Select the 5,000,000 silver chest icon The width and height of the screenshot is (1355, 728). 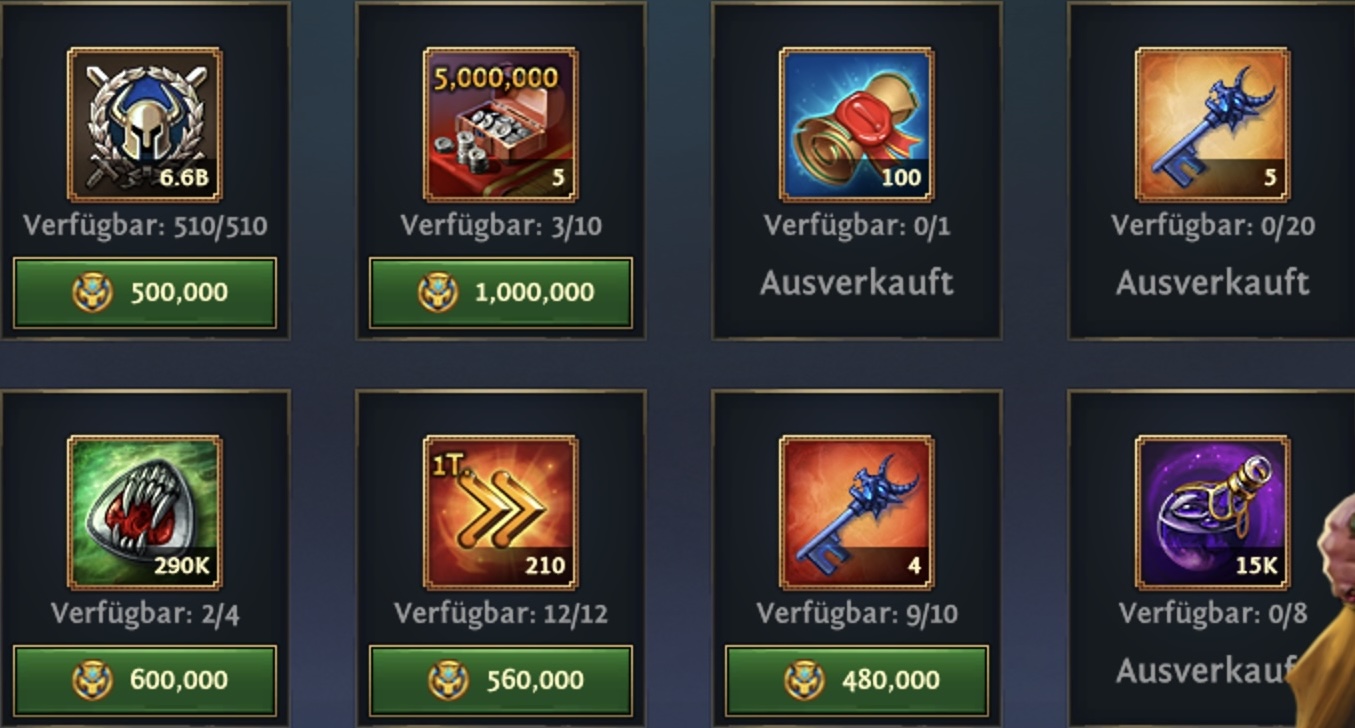click(x=501, y=125)
